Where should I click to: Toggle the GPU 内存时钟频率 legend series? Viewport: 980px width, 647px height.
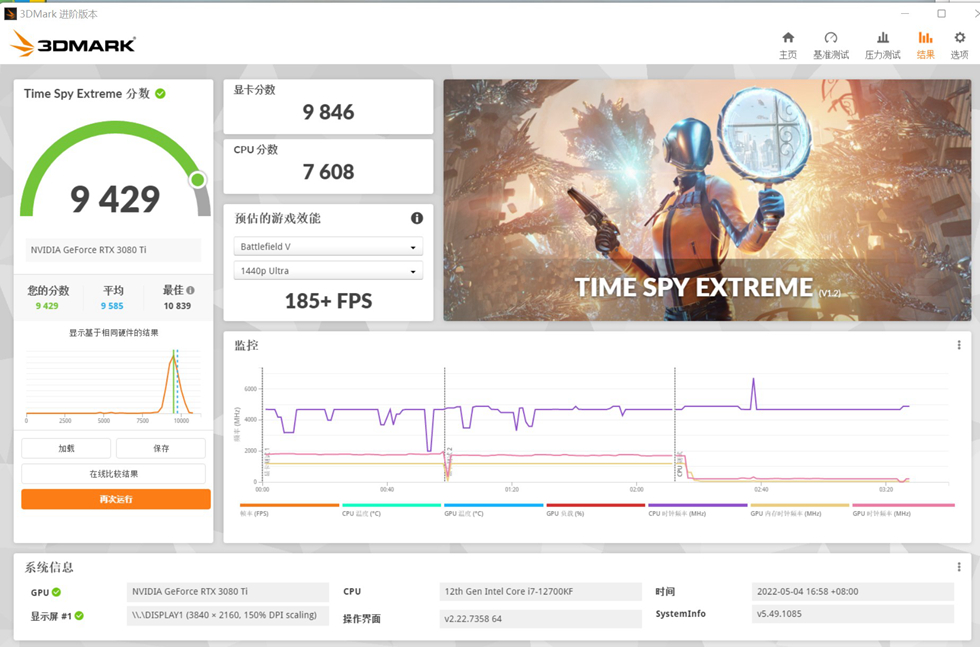click(800, 510)
